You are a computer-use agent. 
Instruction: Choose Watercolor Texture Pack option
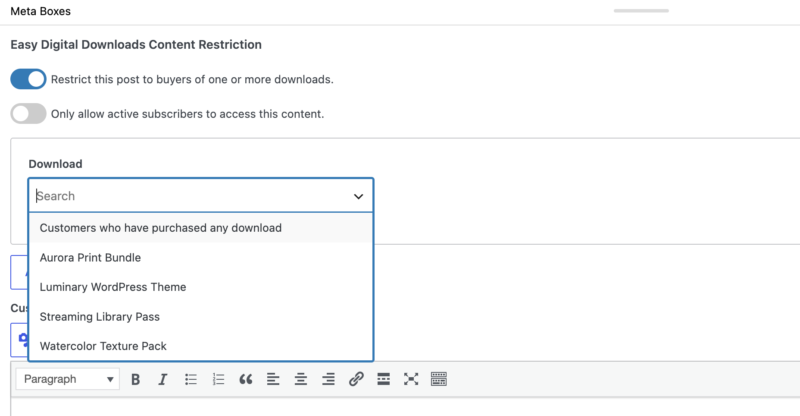[201, 346]
